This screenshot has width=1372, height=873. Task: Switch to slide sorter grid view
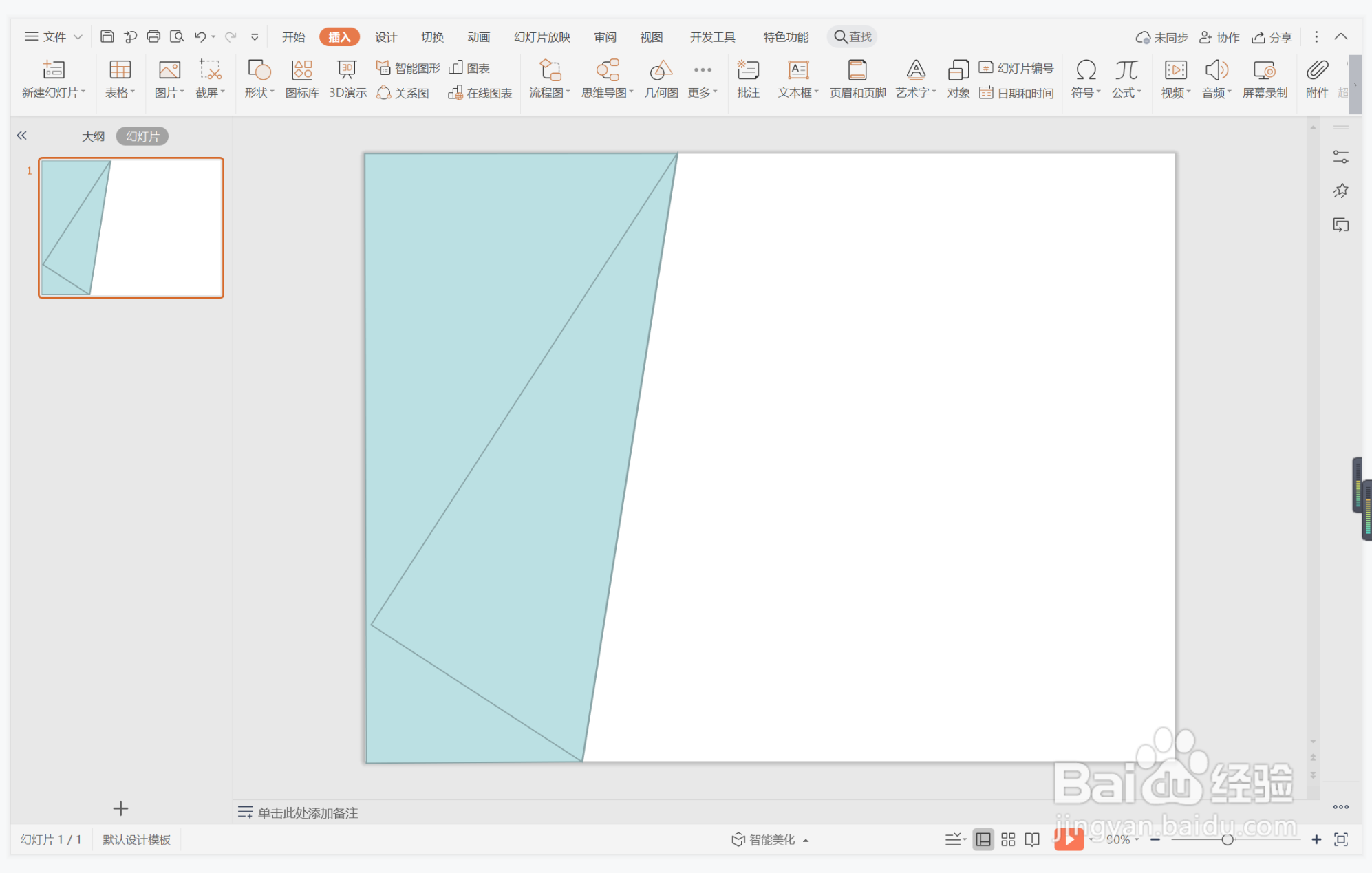(1008, 839)
